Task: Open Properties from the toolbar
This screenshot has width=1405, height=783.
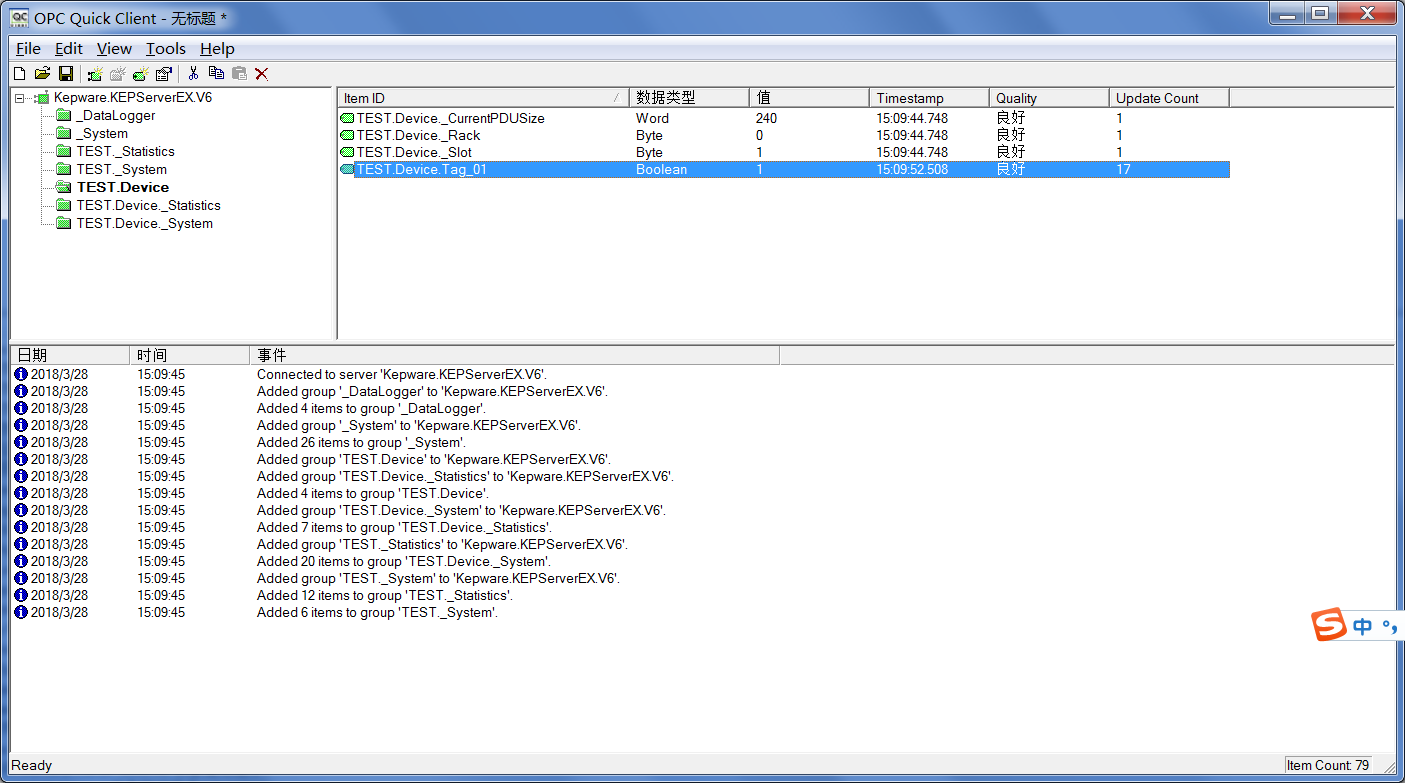Action: (x=164, y=73)
